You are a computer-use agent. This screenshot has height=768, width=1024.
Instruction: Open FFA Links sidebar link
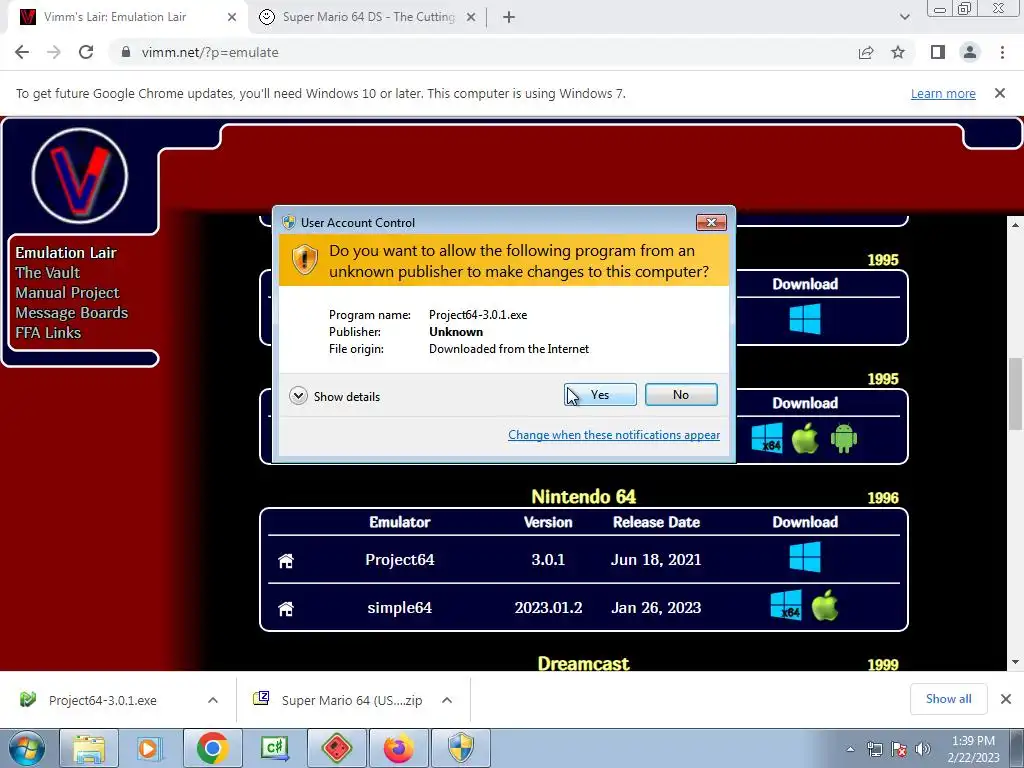pos(48,332)
